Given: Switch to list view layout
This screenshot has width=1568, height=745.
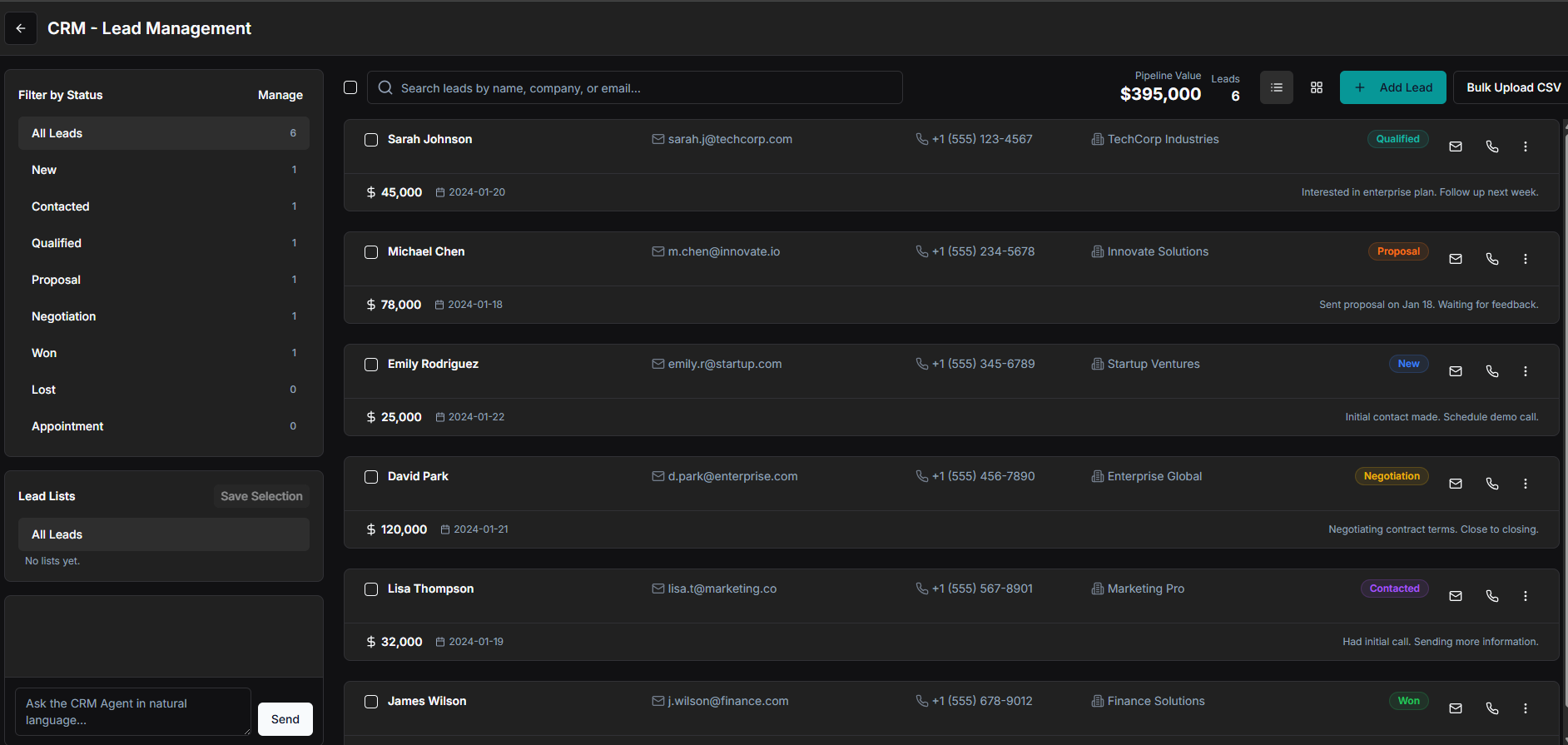Looking at the screenshot, I should (x=1276, y=87).
